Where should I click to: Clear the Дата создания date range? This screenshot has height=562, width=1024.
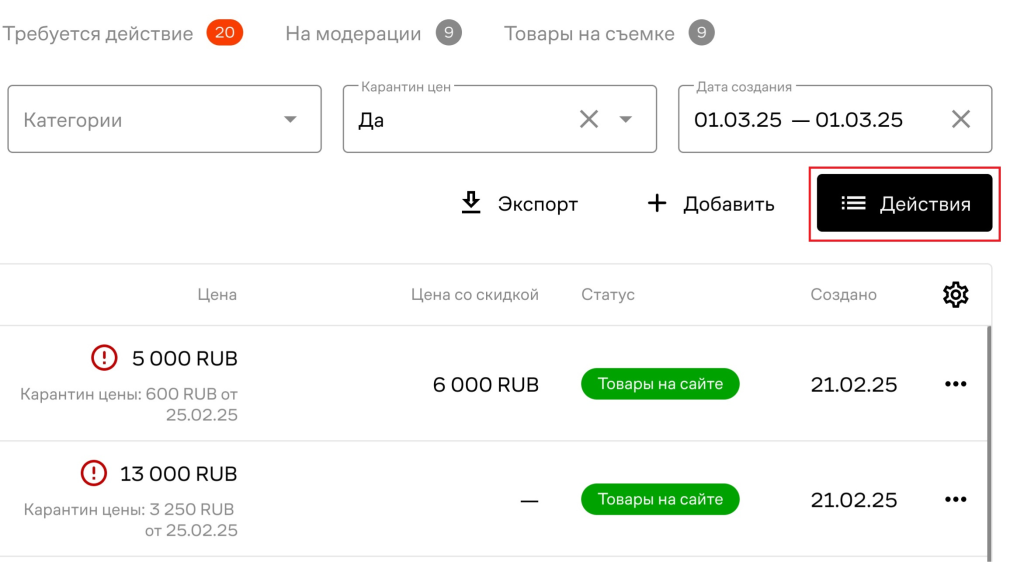pos(960,120)
